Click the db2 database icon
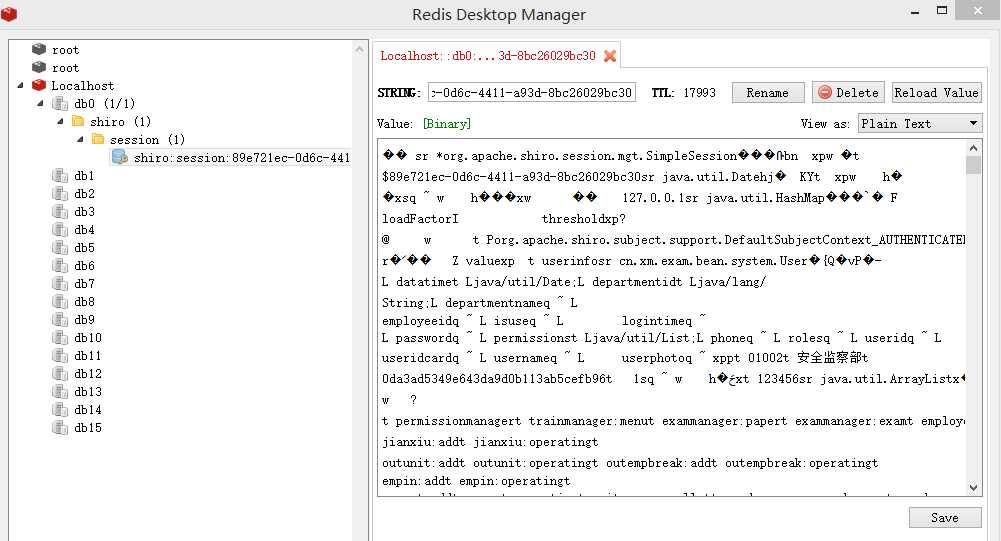Screen dimensions: 1001x541 (x=60, y=194)
